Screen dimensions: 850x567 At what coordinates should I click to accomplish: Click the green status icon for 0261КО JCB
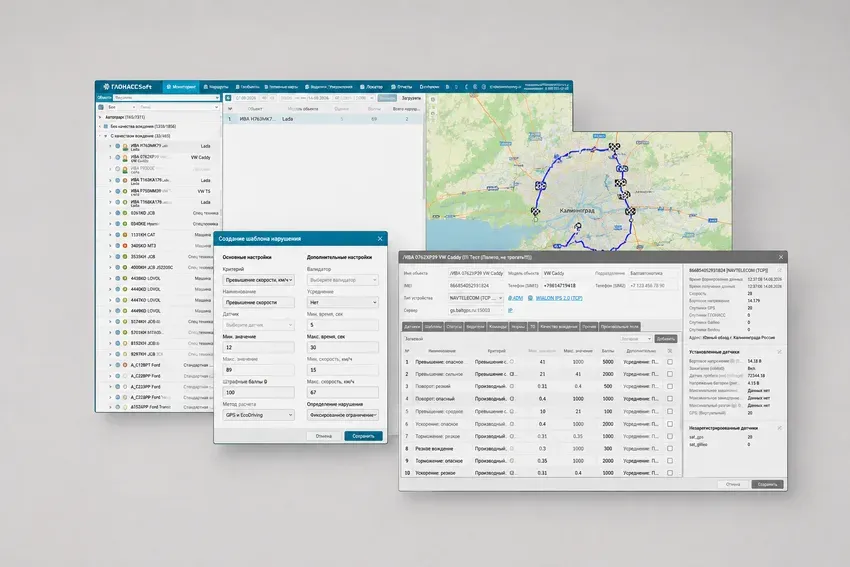[125, 213]
